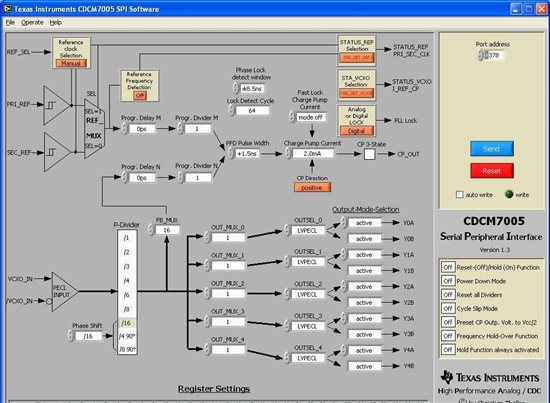Open the OUTSEL_3 LVPECL dropdown
The image size is (550, 403).
tap(307, 327)
